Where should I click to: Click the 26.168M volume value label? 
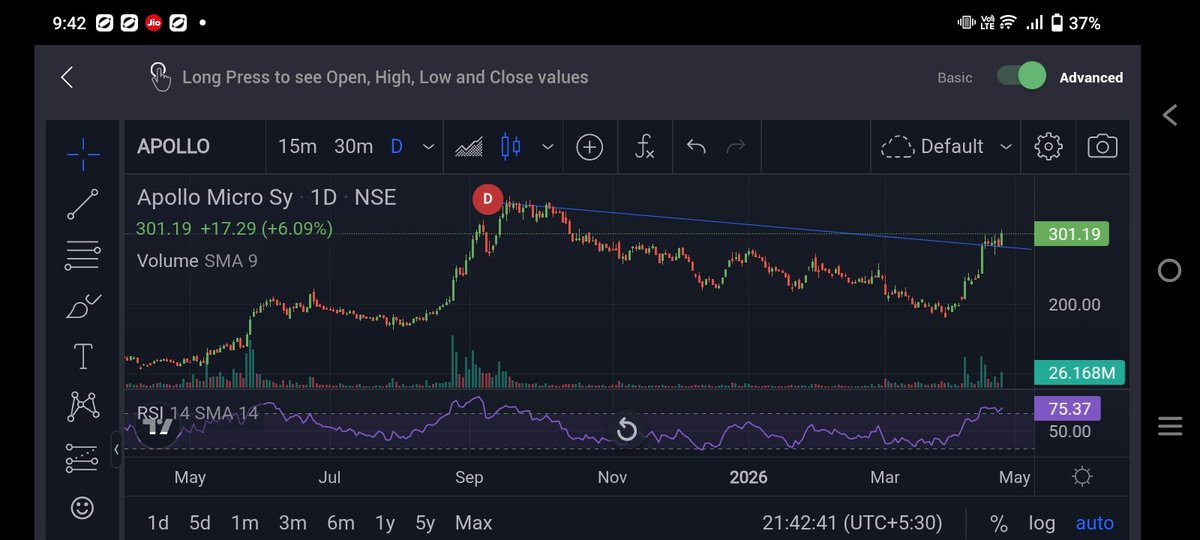pos(1080,373)
